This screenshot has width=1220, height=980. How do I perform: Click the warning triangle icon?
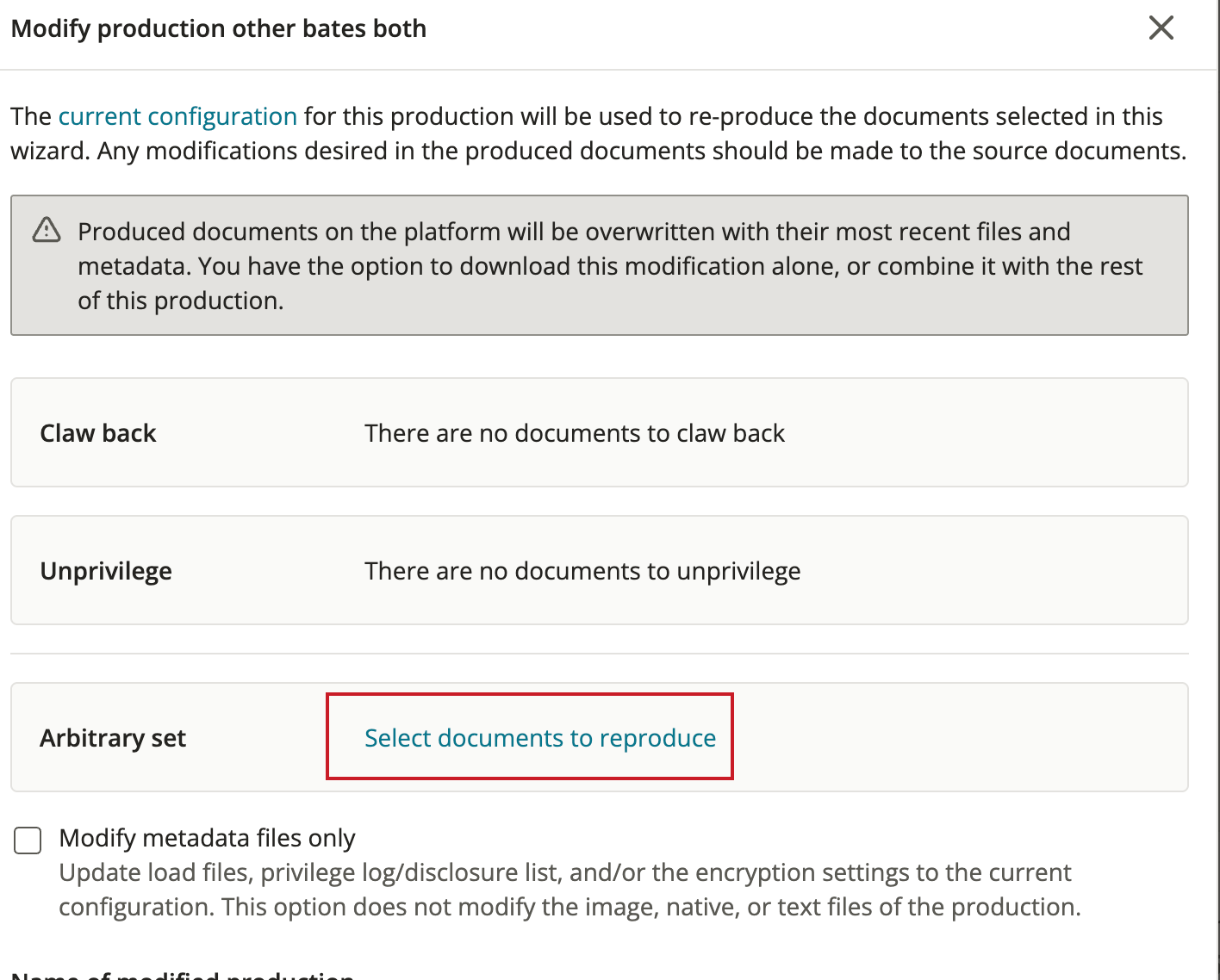pos(47,230)
